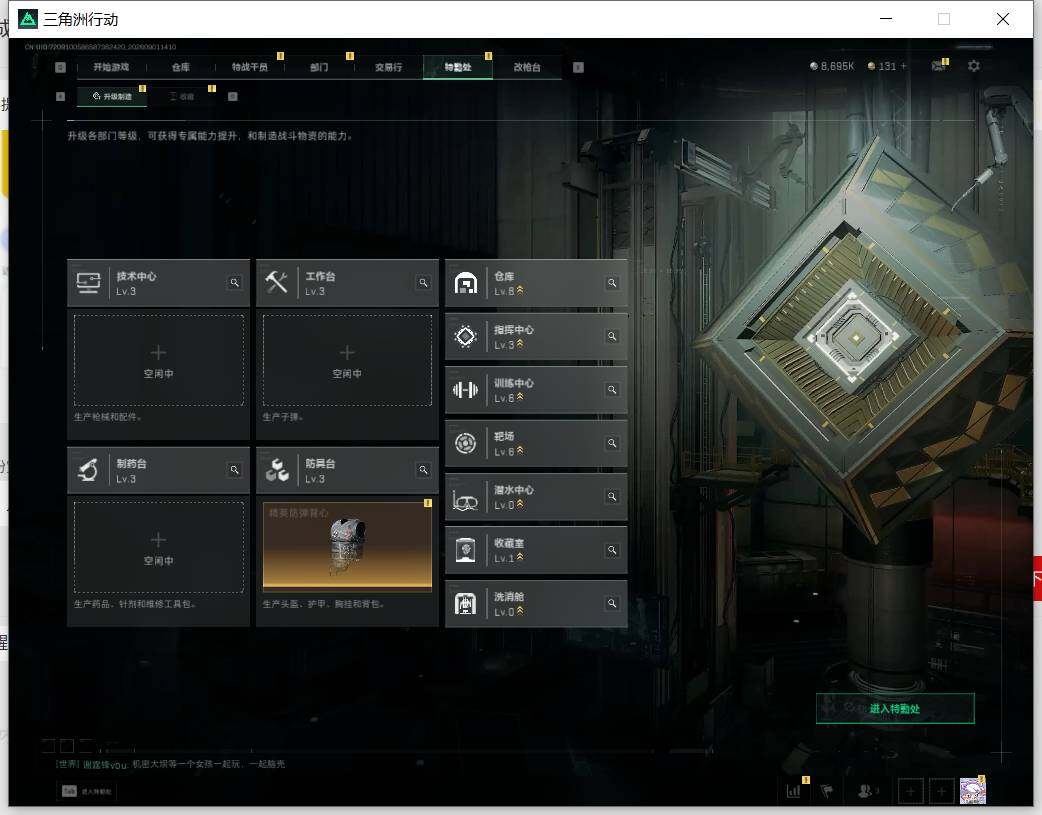Invite teammate with first plus slot
1042x815 pixels.
[x=910, y=791]
